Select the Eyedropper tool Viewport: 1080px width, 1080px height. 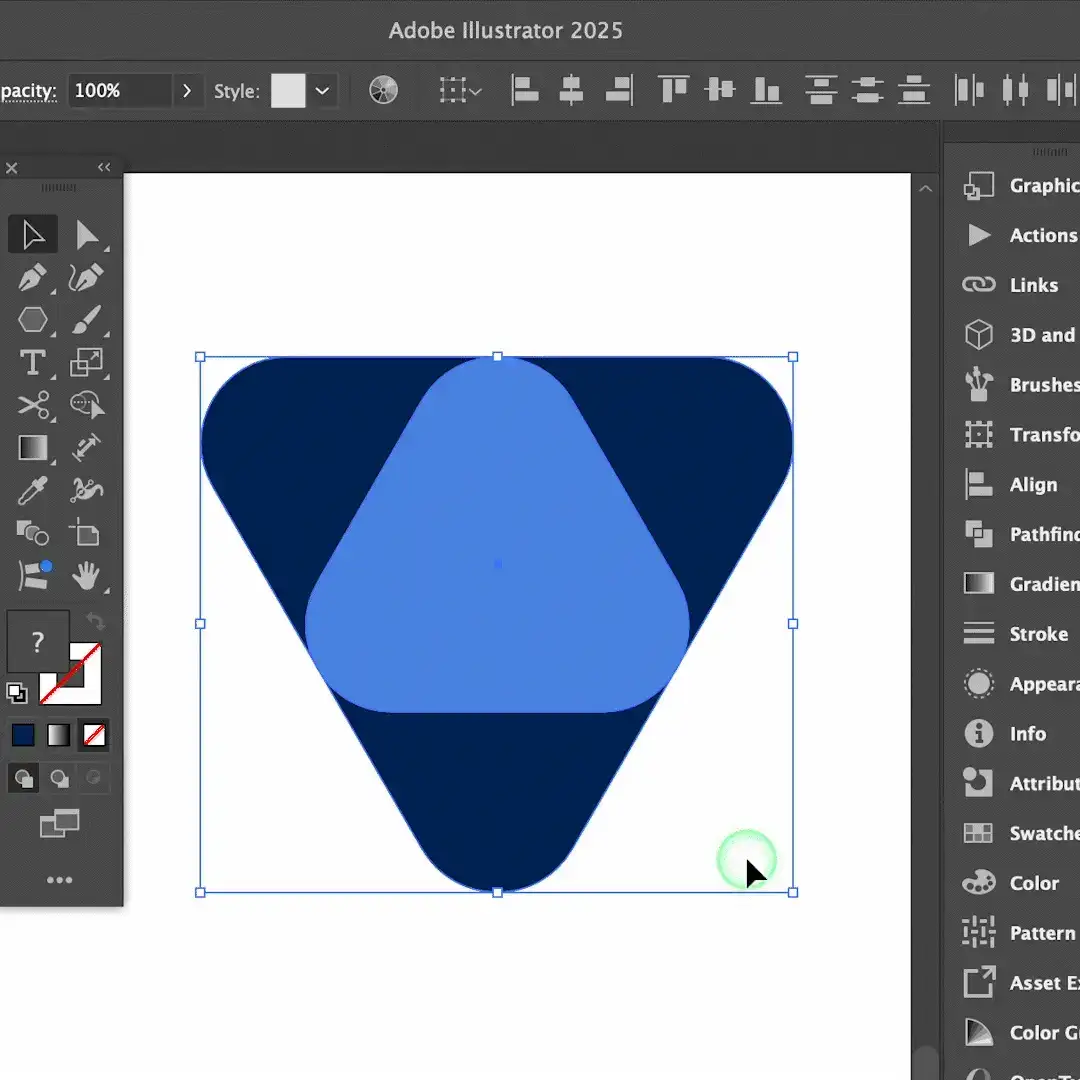click(x=33, y=490)
